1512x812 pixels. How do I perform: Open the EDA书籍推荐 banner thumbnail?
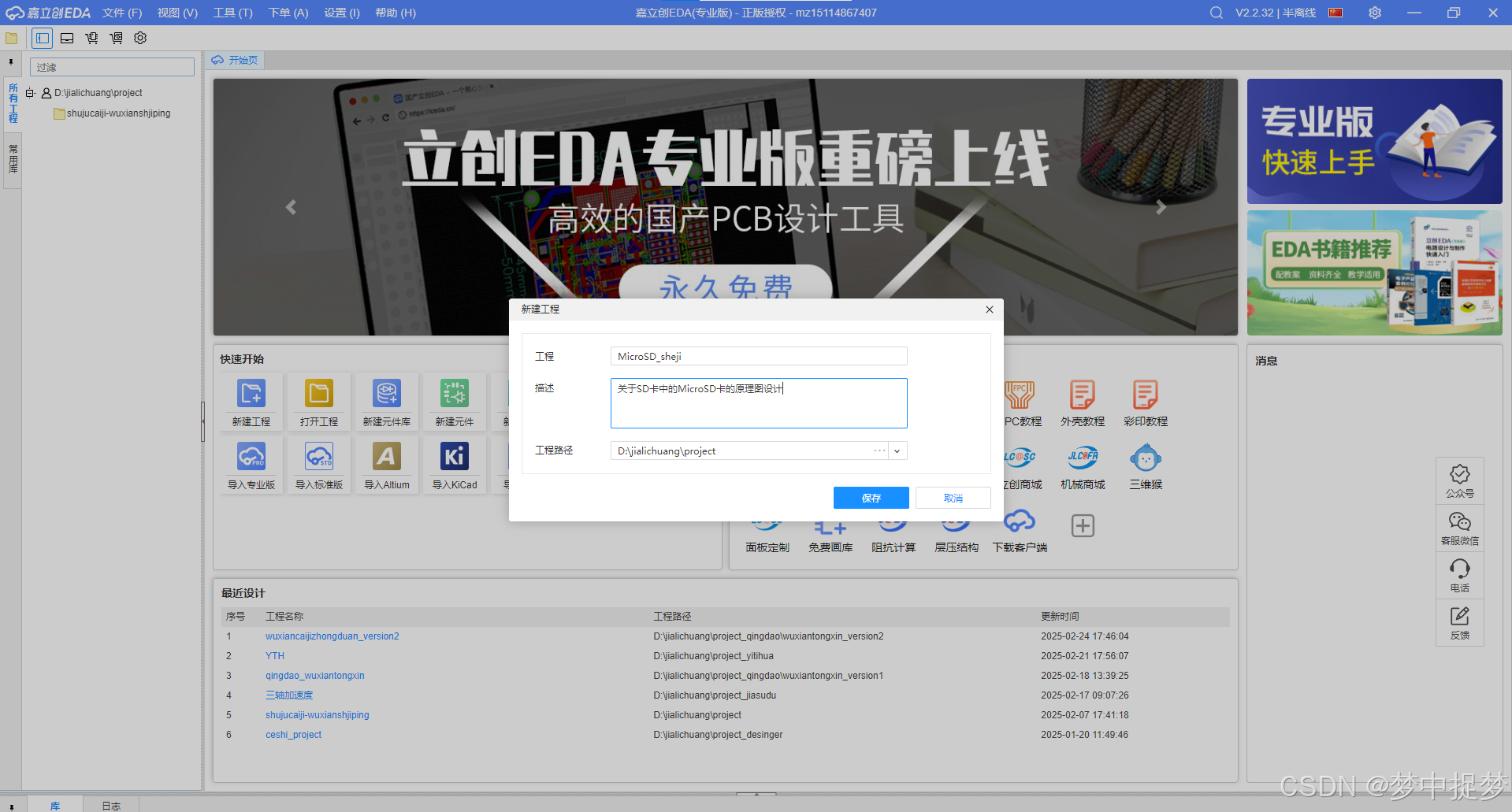[x=1375, y=273]
